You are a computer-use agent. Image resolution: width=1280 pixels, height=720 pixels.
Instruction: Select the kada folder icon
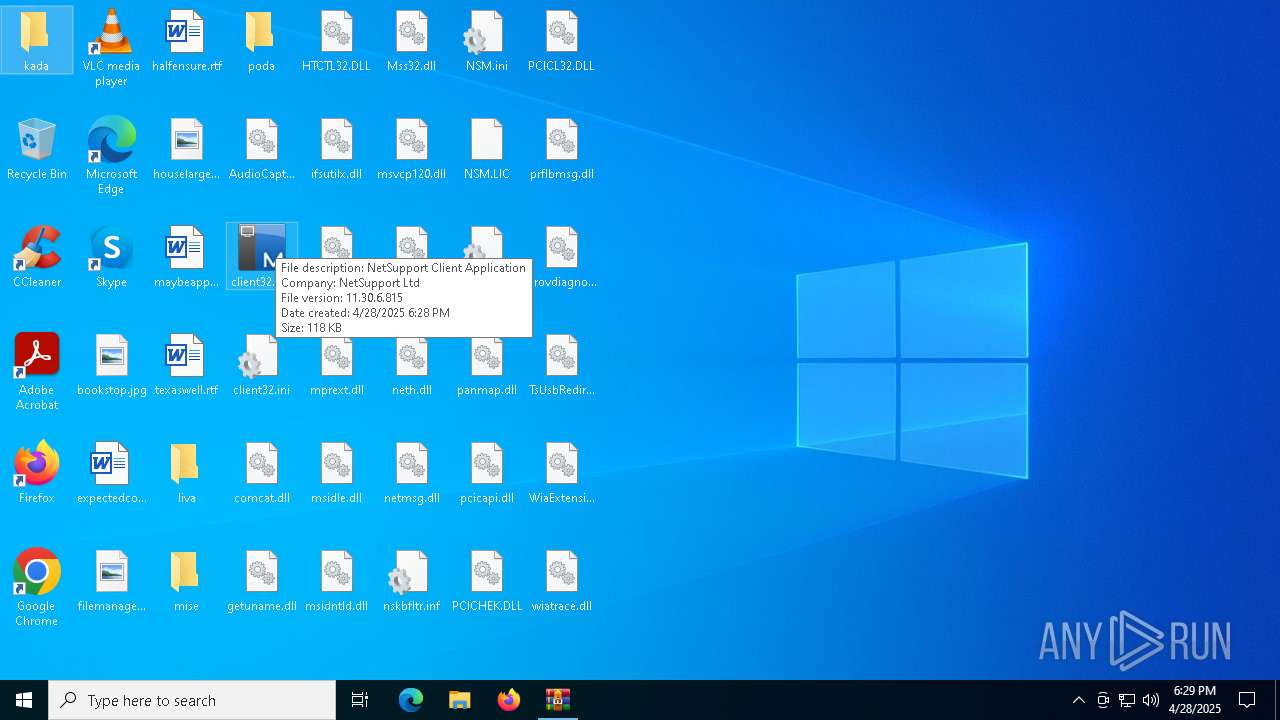coord(36,40)
